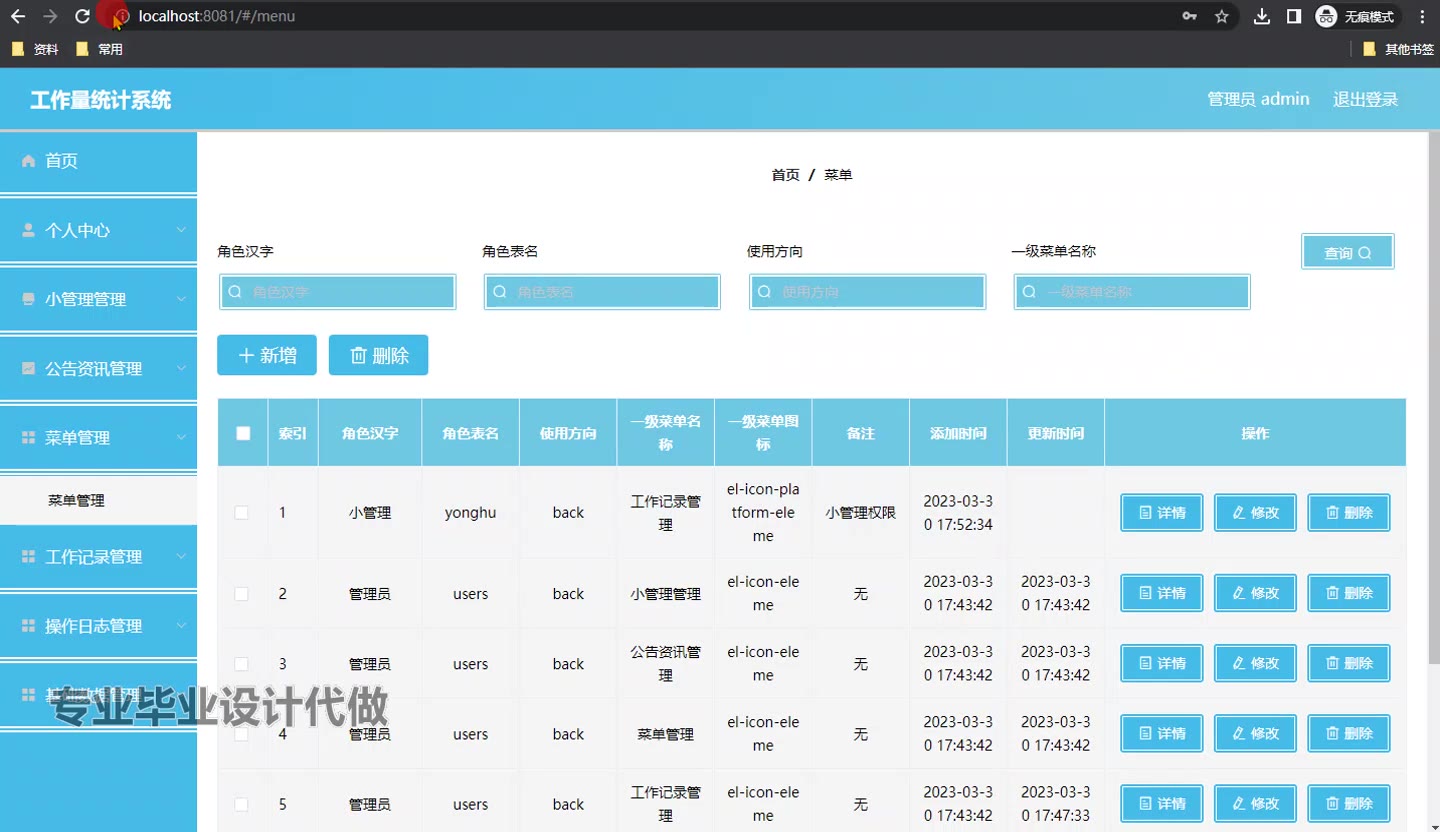
Task: Go to 首页 via the breadcrumb
Action: [785, 175]
